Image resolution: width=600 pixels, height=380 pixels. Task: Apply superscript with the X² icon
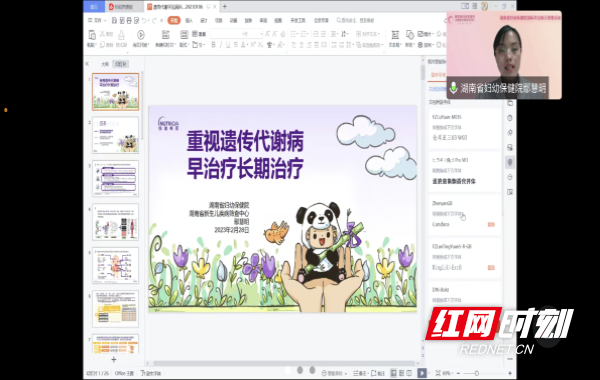coord(253,45)
